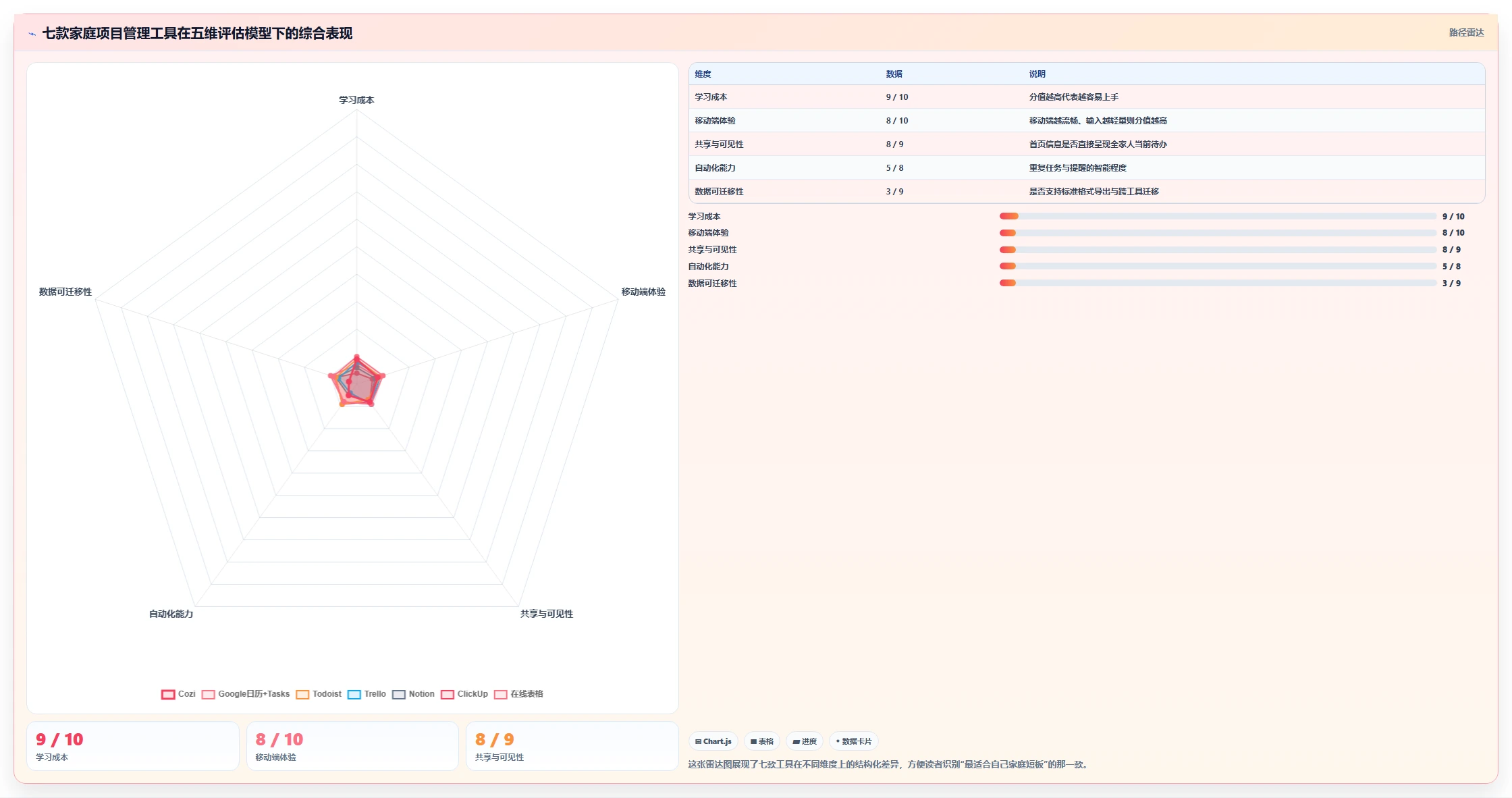This screenshot has width=1512, height=798.
Task: Click the description 首页信息是否直接呈现全家人当前待办
Action: pyautogui.click(x=1098, y=144)
